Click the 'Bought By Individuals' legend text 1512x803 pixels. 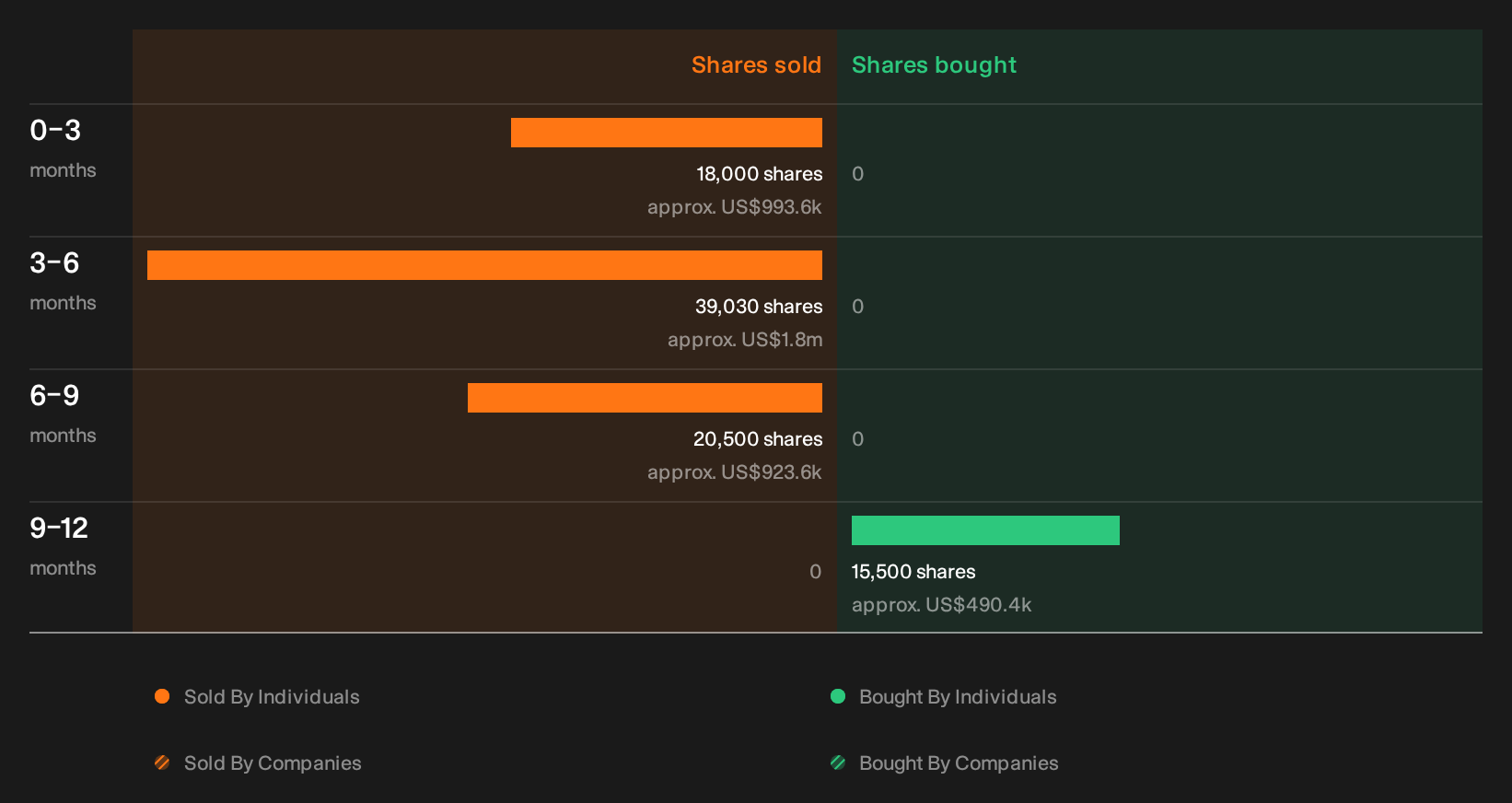tap(958, 697)
